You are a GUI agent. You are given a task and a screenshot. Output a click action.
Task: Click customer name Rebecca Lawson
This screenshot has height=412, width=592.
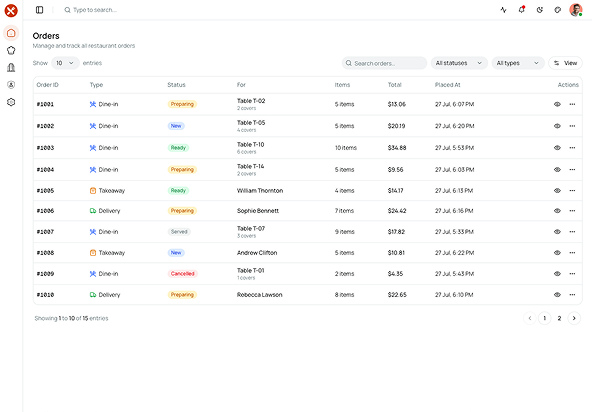pos(259,295)
